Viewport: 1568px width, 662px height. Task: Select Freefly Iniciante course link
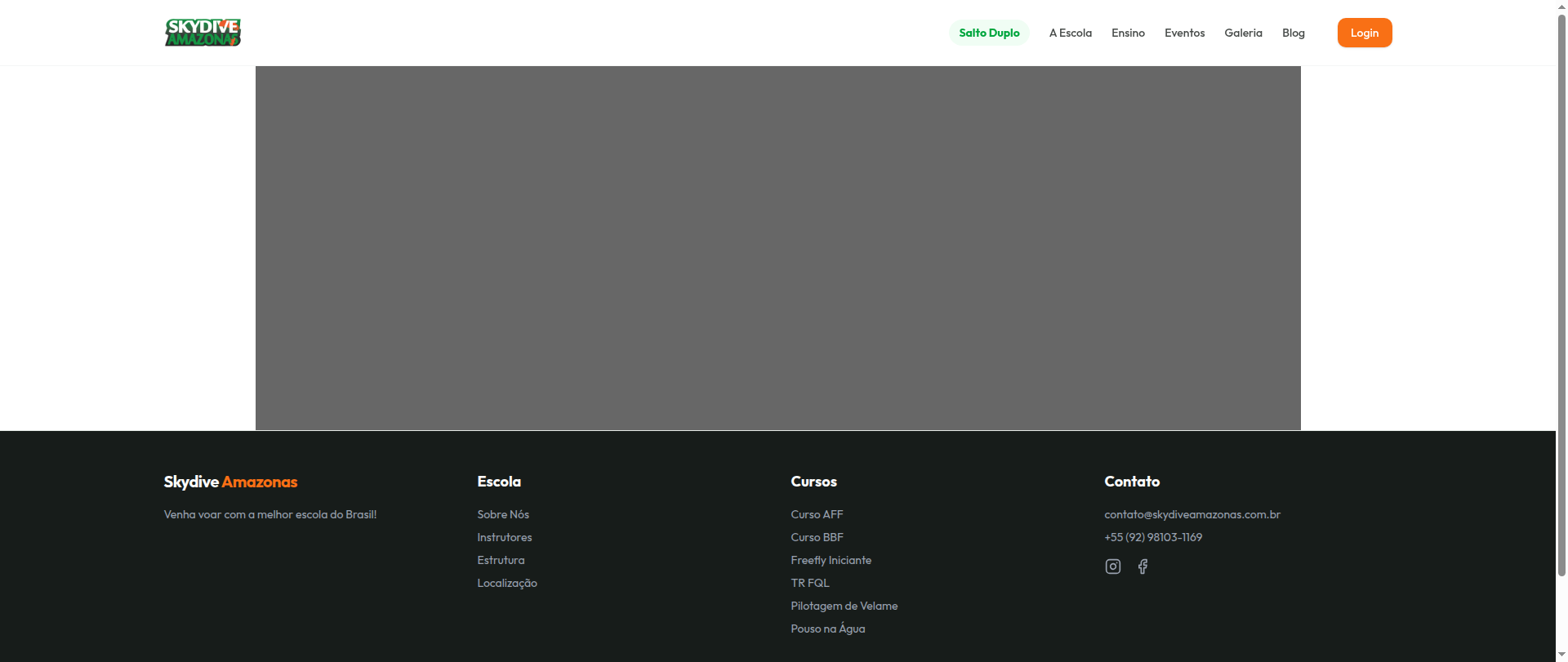click(x=831, y=560)
